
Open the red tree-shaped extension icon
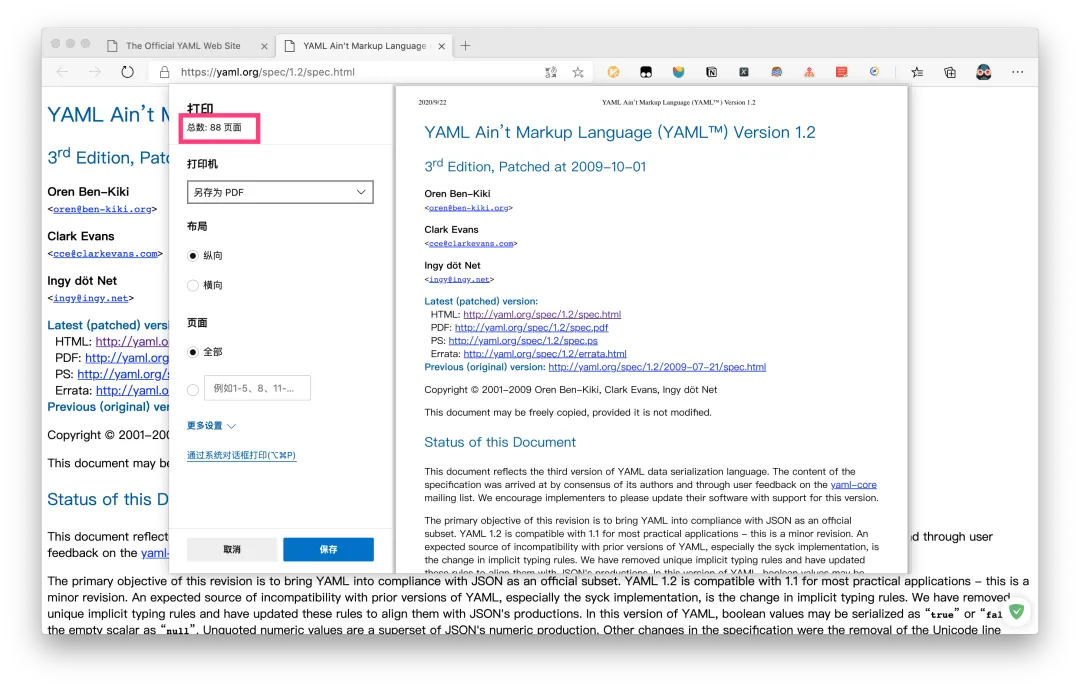click(809, 72)
